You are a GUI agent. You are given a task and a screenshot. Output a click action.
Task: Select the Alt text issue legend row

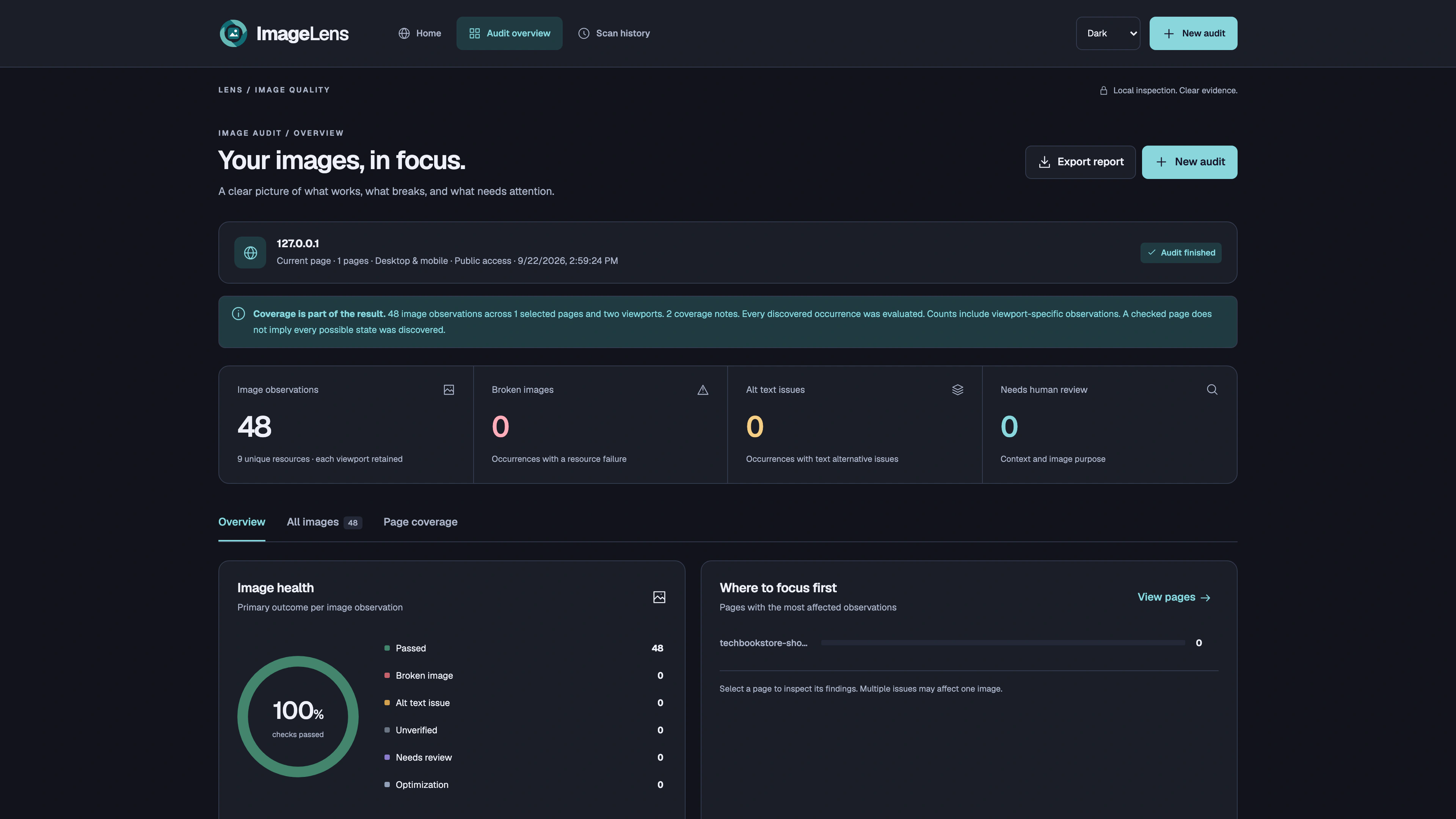524,703
